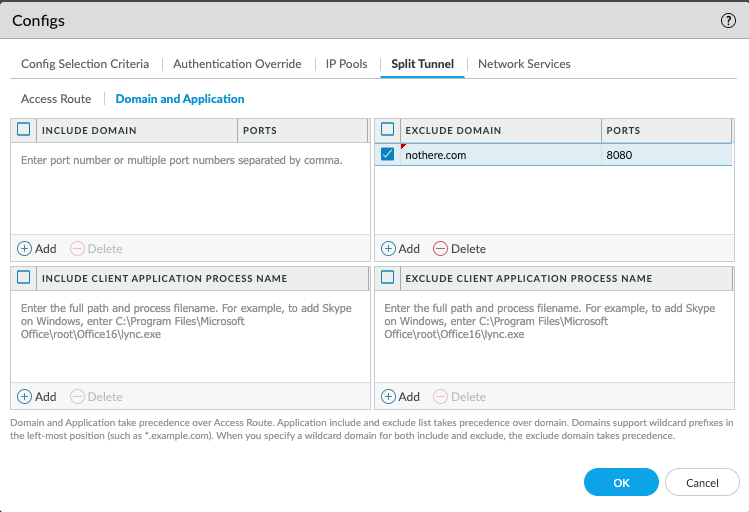The image size is (749, 512).
Task: Select the Domain and Application sub-tab
Action: (x=180, y=99)
